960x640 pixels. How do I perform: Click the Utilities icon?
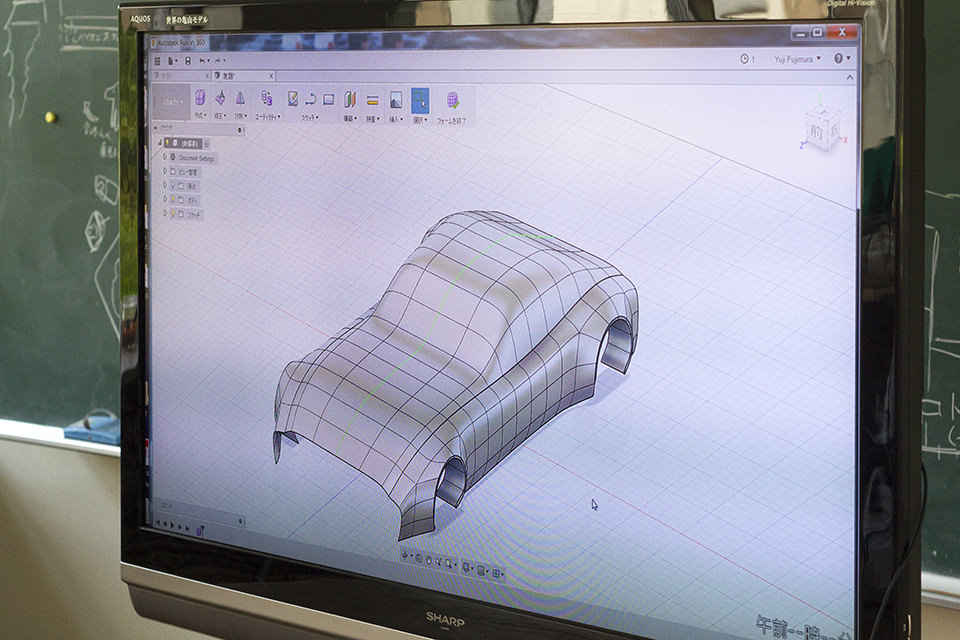pos(267,98)
